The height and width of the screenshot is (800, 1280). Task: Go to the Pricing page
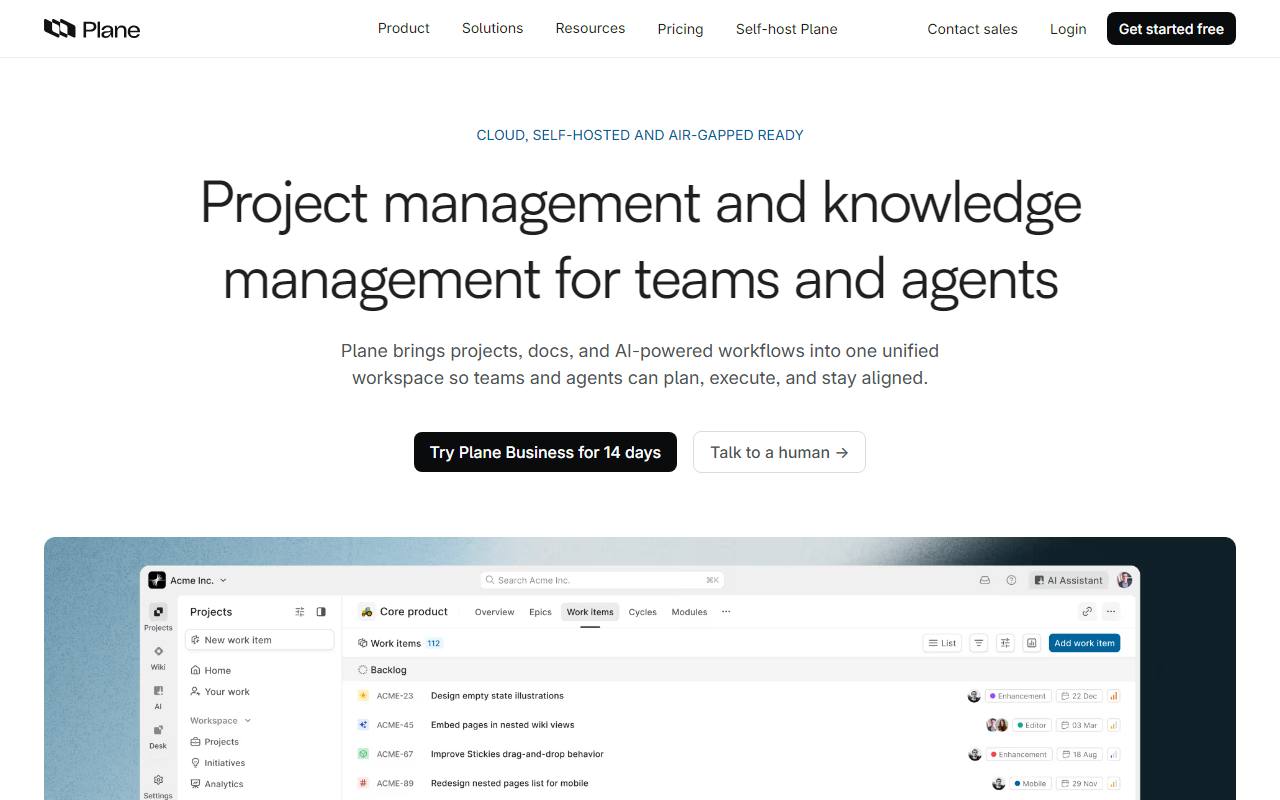[680, 29]
